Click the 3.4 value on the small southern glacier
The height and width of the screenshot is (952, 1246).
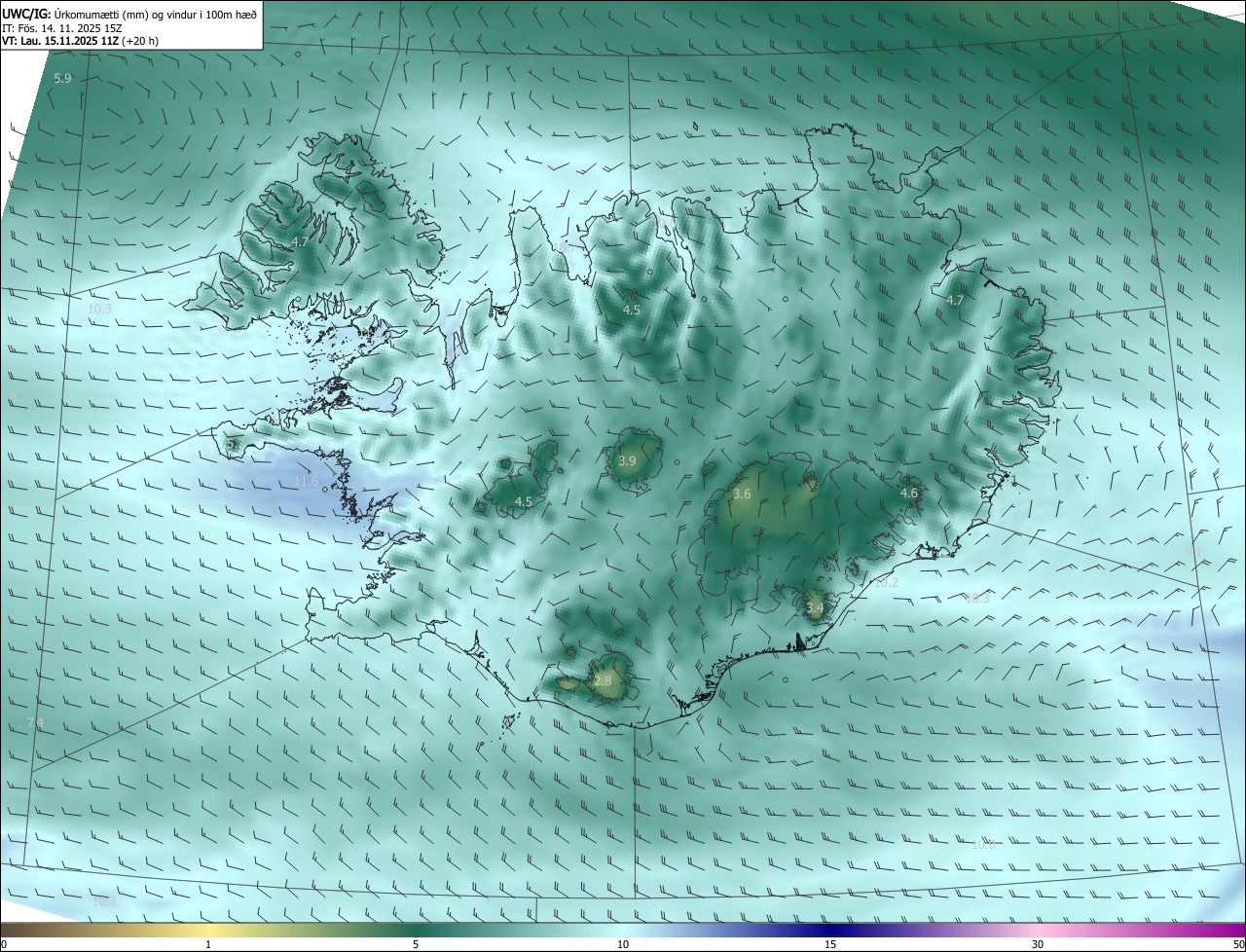pos(815,608)
